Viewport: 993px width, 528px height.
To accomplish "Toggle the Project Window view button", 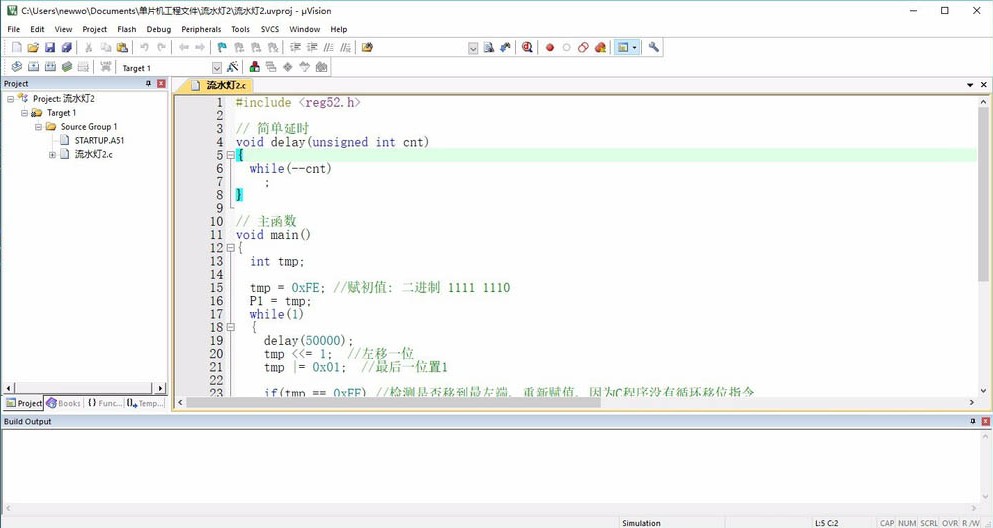I will 623,47.
